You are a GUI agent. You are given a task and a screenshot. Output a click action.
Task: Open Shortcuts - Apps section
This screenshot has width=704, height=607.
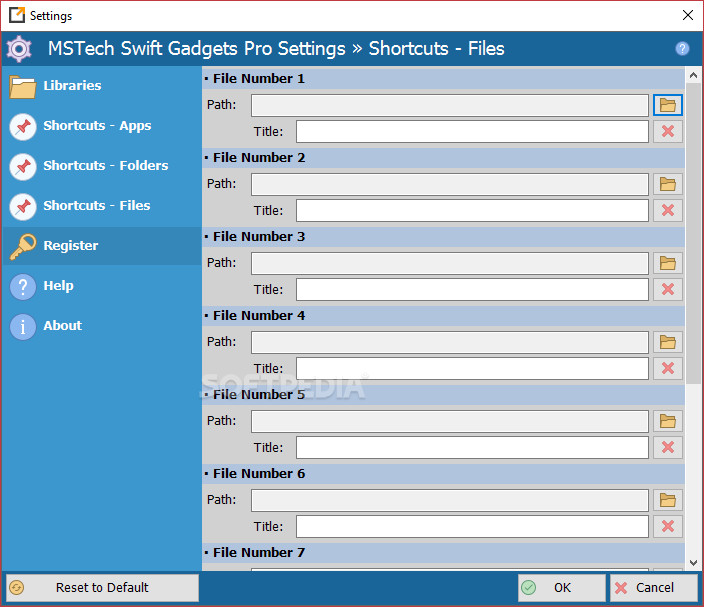[102, 126]
